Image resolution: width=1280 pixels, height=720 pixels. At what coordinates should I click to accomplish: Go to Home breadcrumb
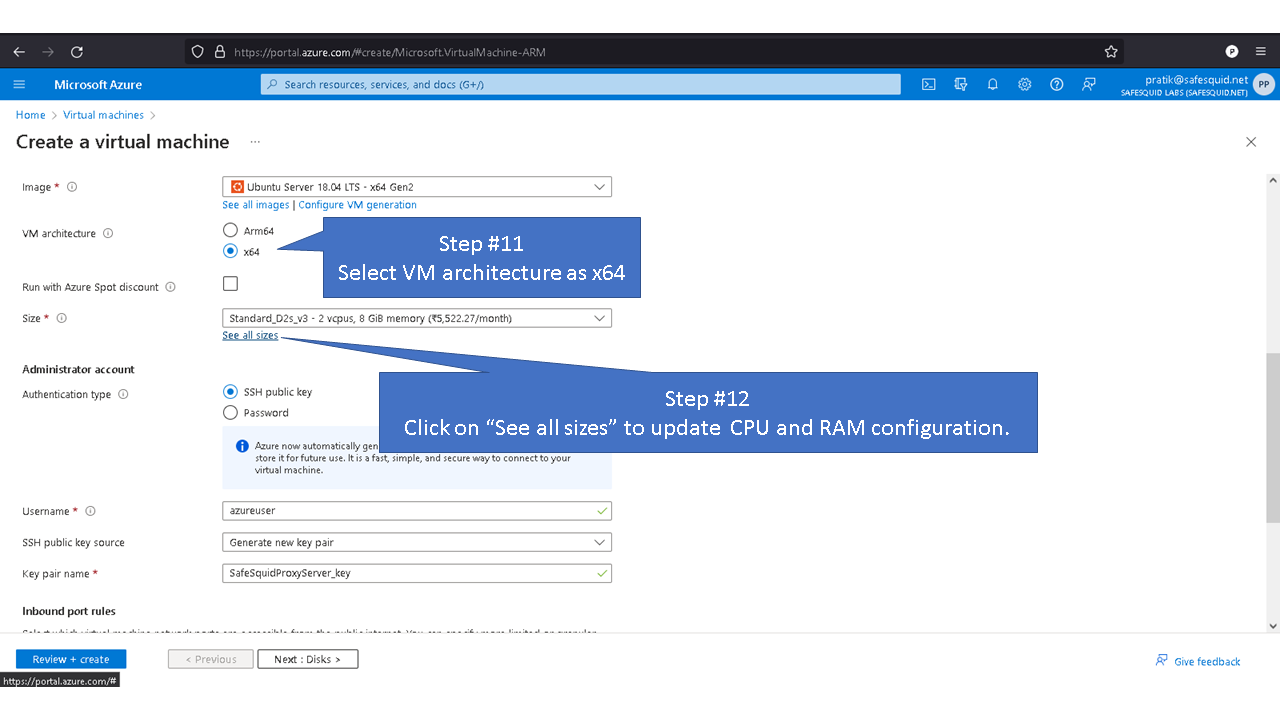coord(30,115)
